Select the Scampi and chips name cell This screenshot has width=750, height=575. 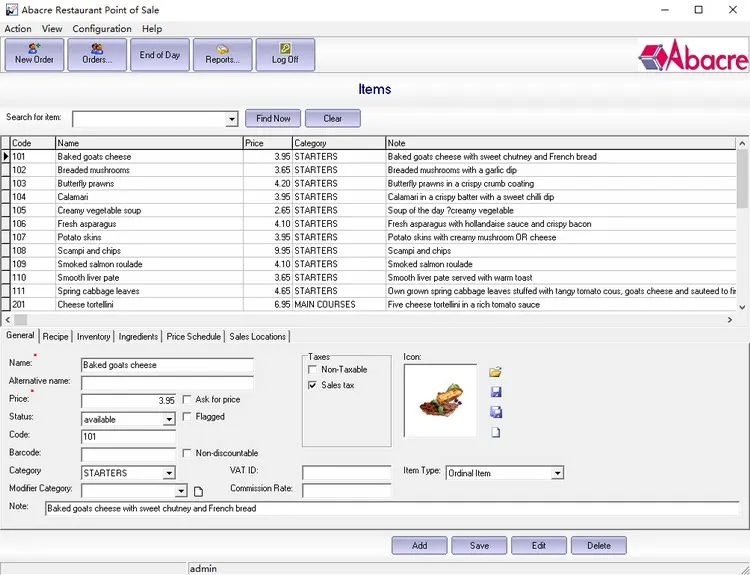click(x=149, y=251)
